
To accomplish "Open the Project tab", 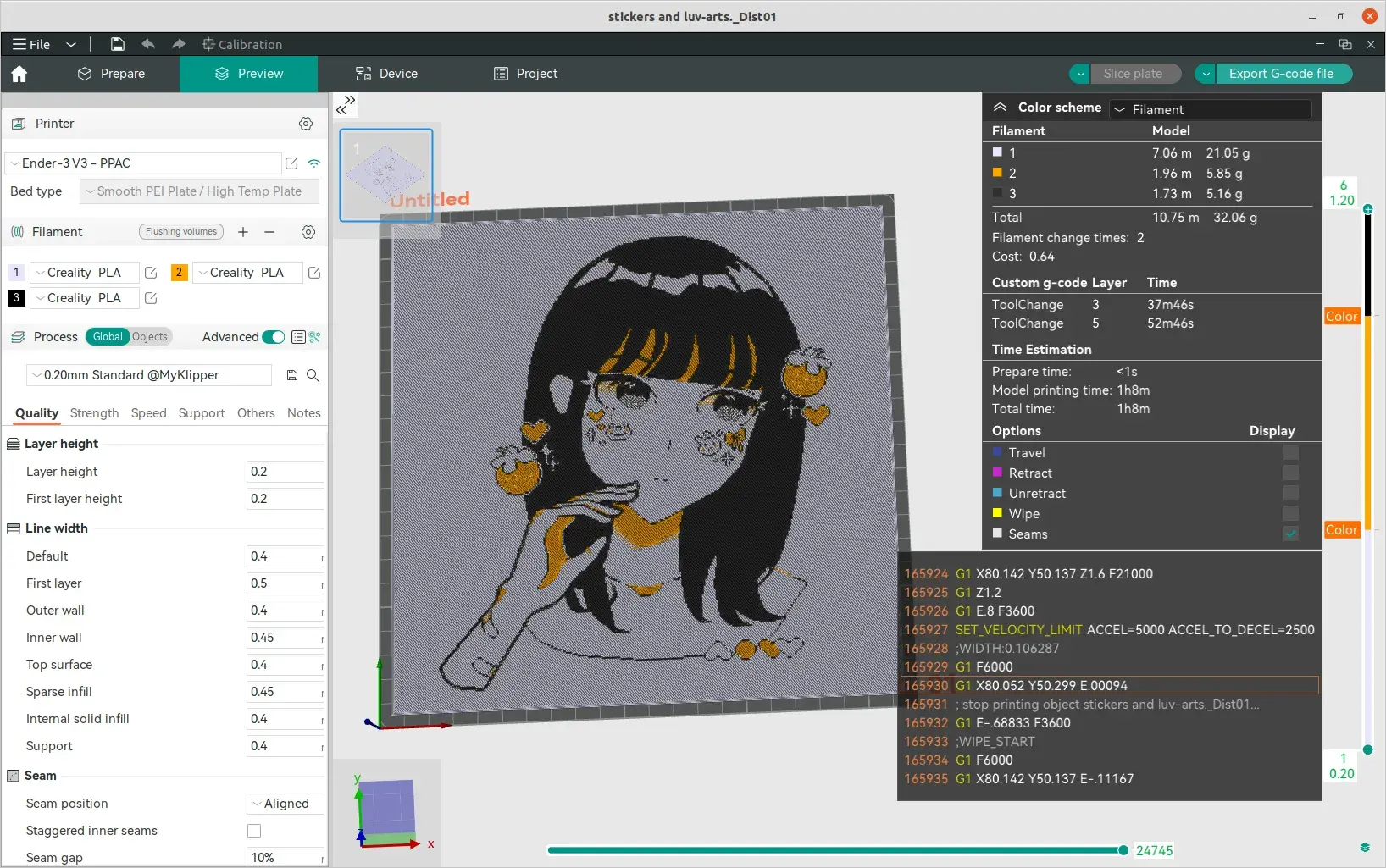I will 525,74.
